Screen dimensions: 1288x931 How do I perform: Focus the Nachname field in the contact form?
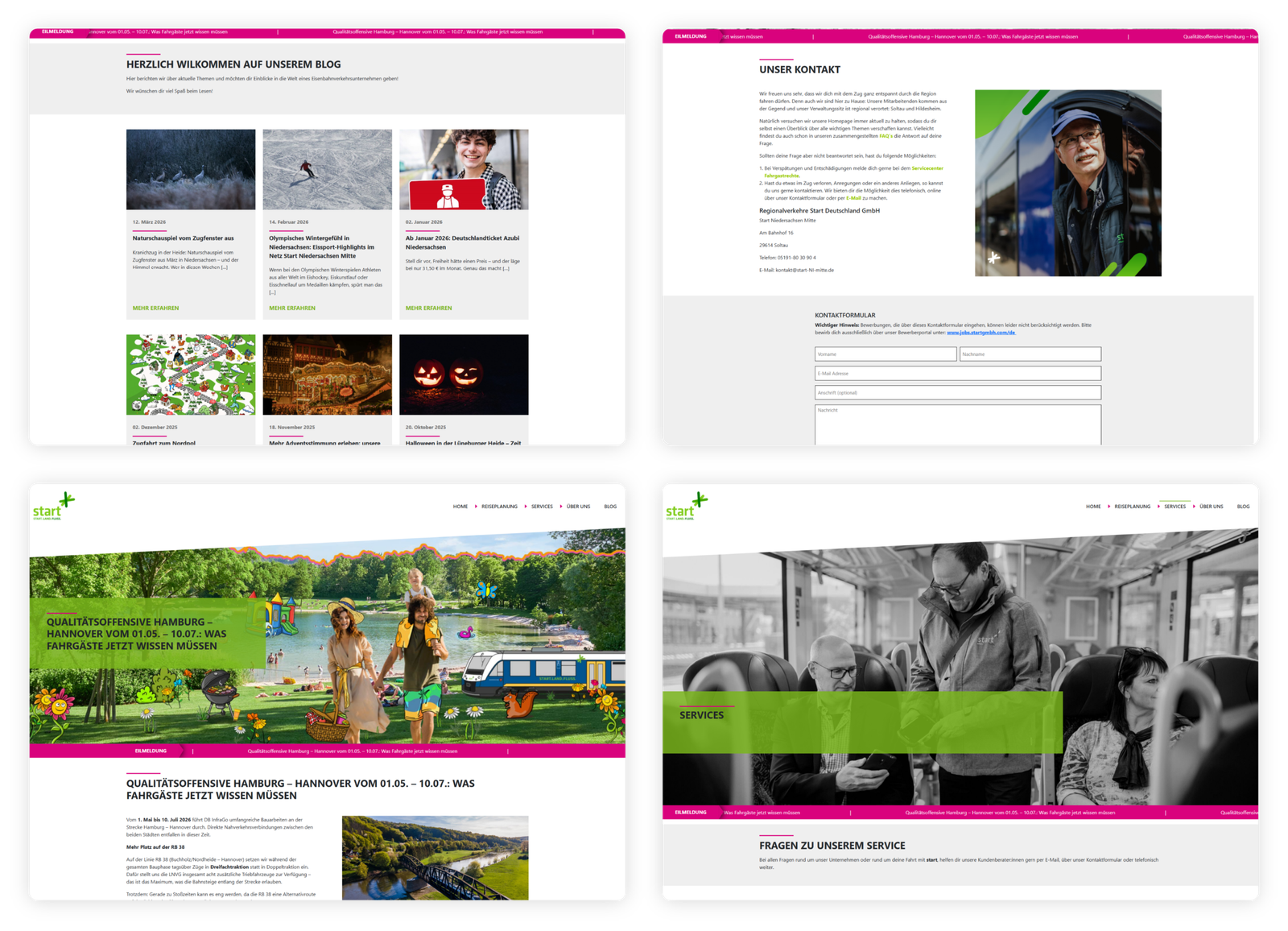tap(1030, 354)
